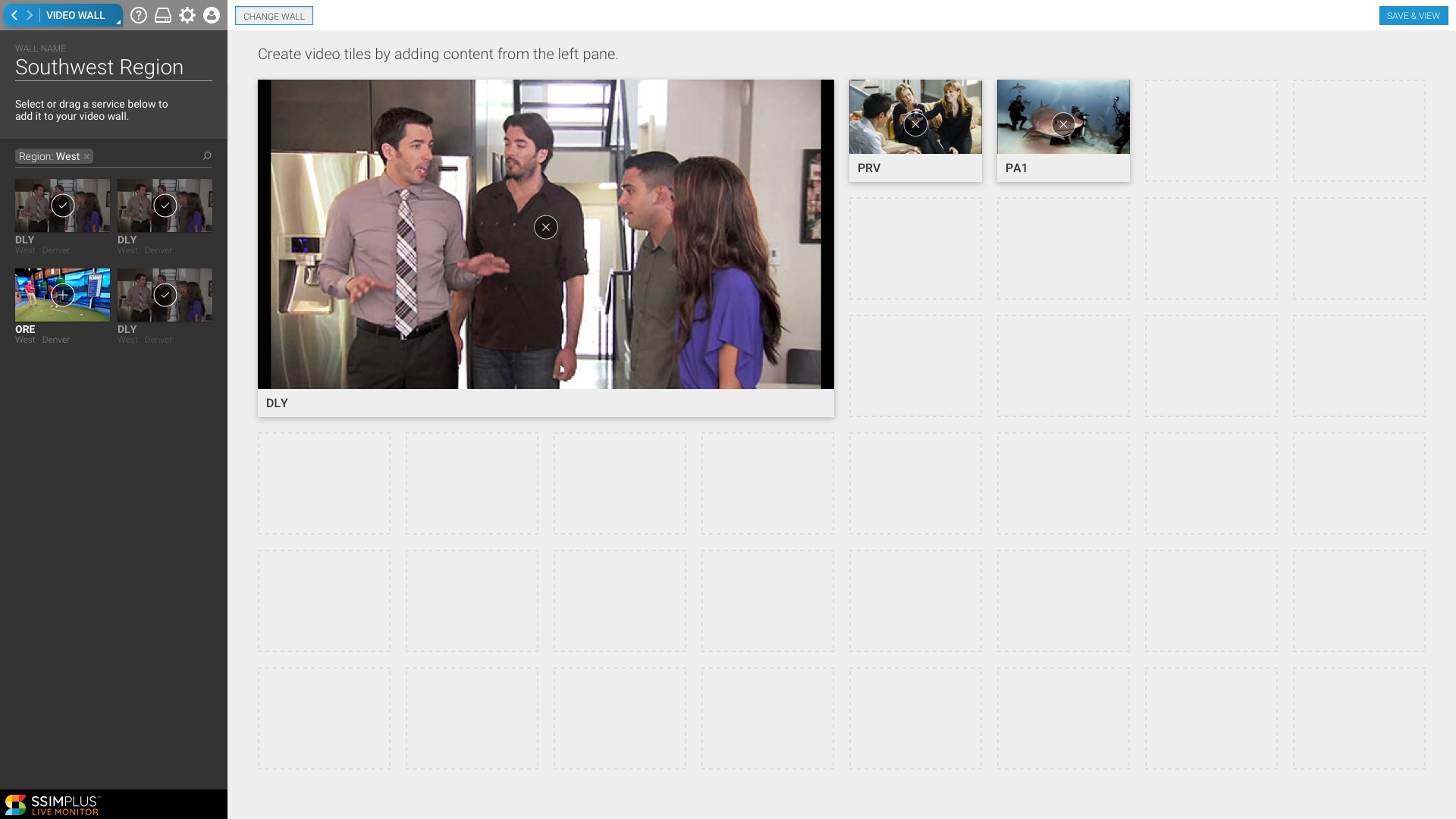
Task: Open the user account icon
Action: 212,15
